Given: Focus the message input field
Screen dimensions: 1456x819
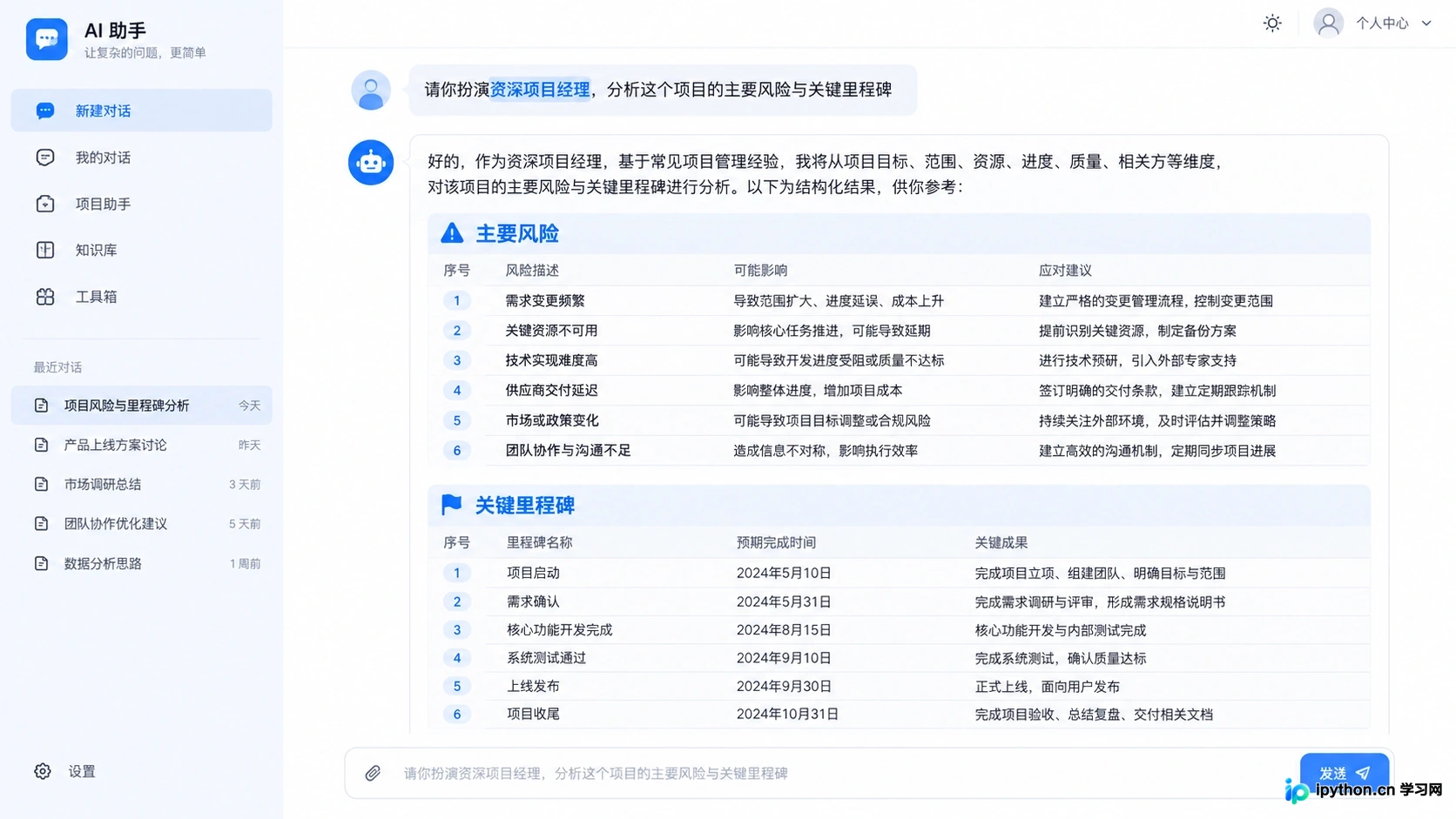Looking at the screenshot, I should [x=843, y=773].
